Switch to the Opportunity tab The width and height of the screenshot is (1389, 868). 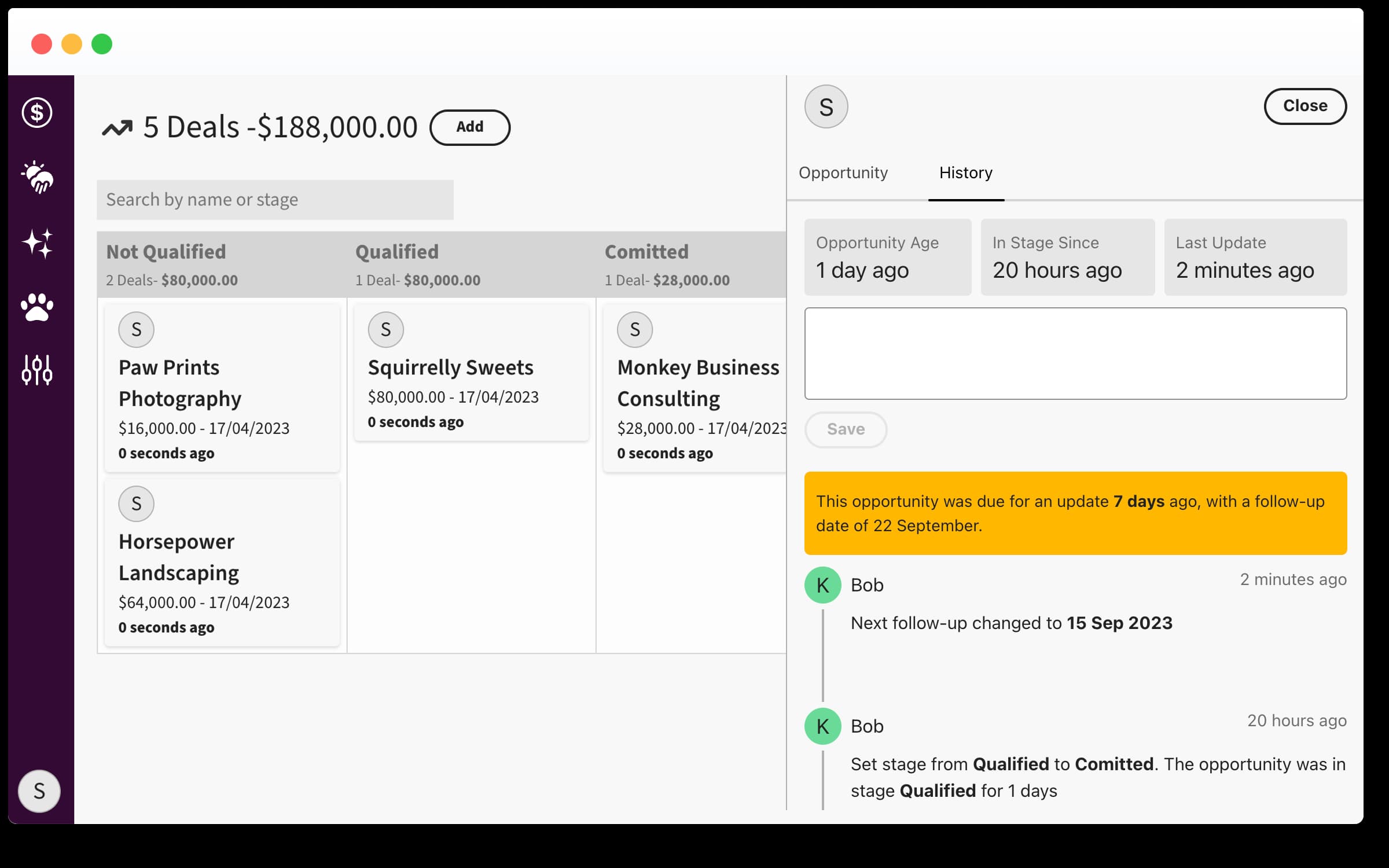click(x=843, y=172)
